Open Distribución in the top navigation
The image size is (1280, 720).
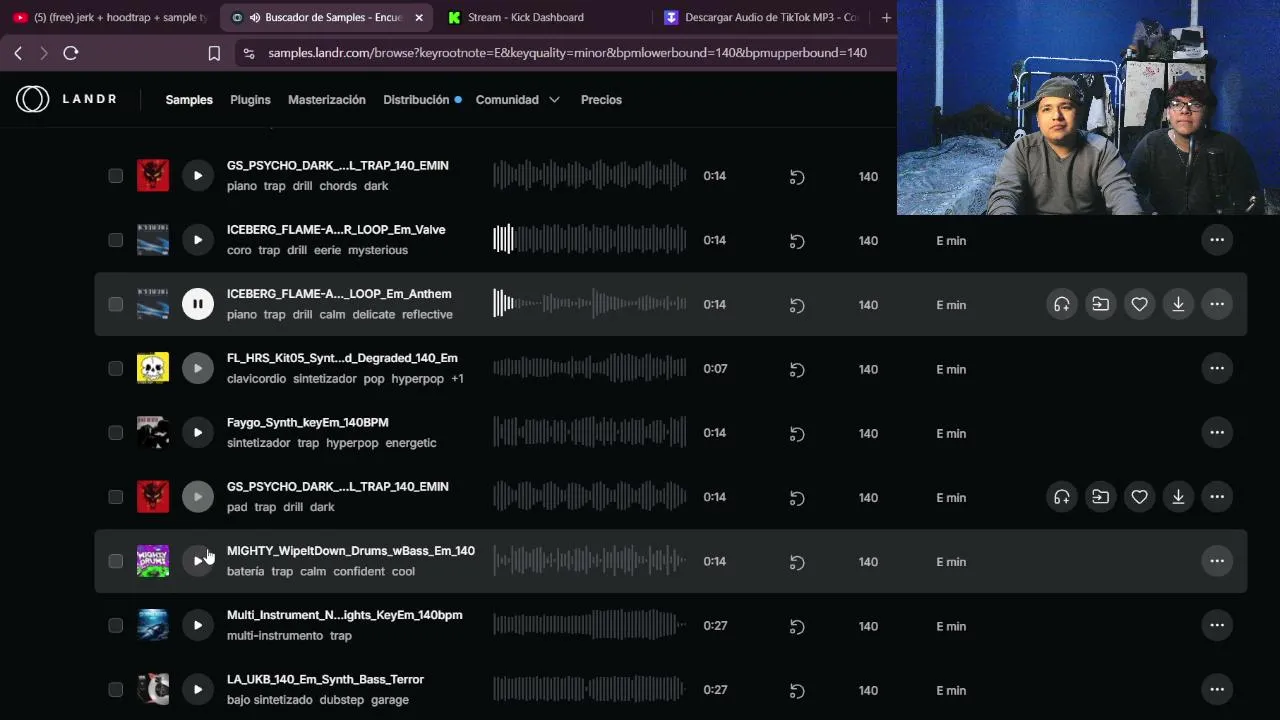point(416,100)
